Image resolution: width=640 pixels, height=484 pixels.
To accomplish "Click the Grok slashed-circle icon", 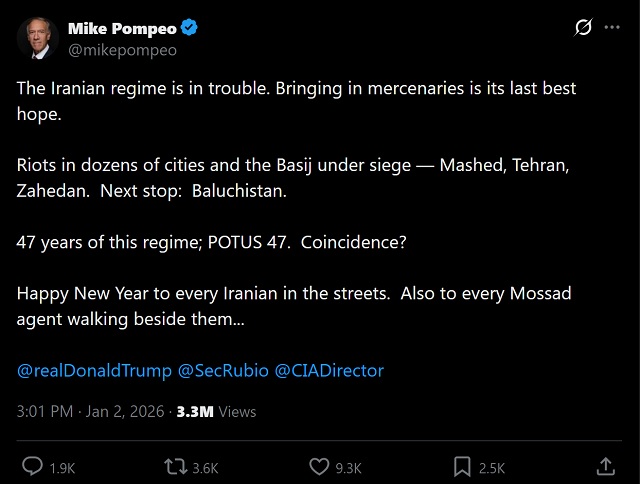I will click(x=583, y=29).
